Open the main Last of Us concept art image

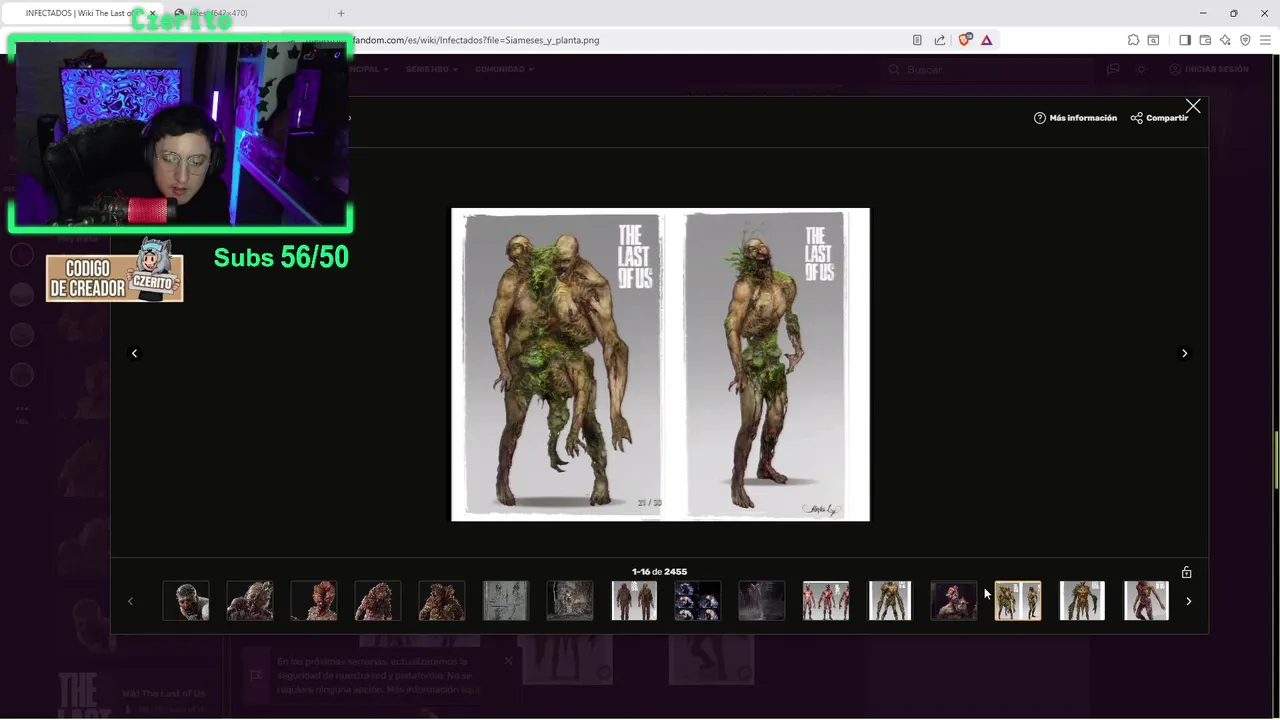pyautogui.click(x=660, y=365)
